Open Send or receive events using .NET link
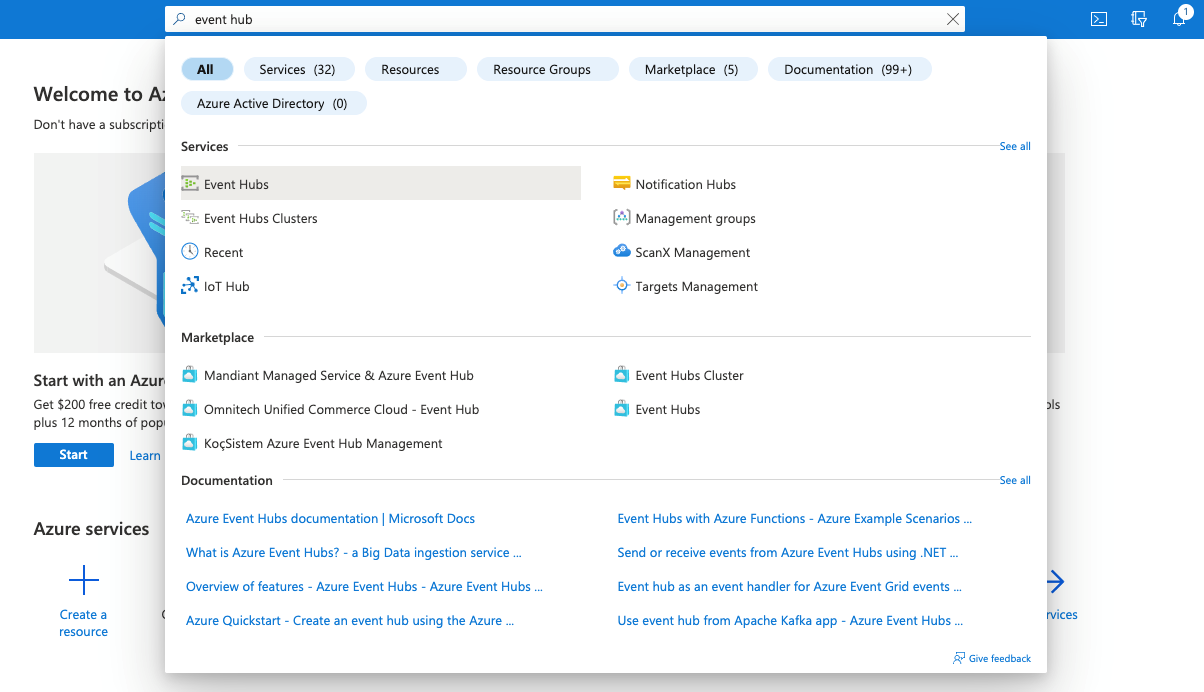The image size is (1204, 692). click(x=789, y=552)
